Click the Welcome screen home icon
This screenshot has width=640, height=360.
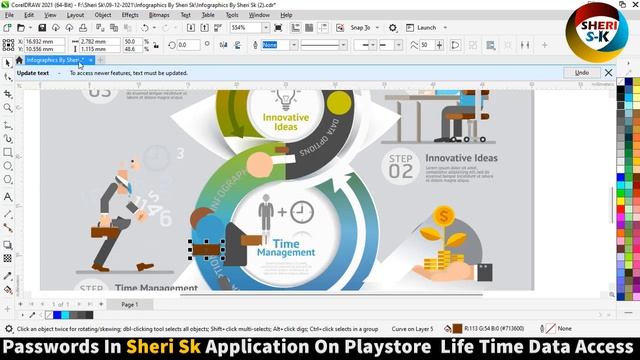(x=19, y=60)
